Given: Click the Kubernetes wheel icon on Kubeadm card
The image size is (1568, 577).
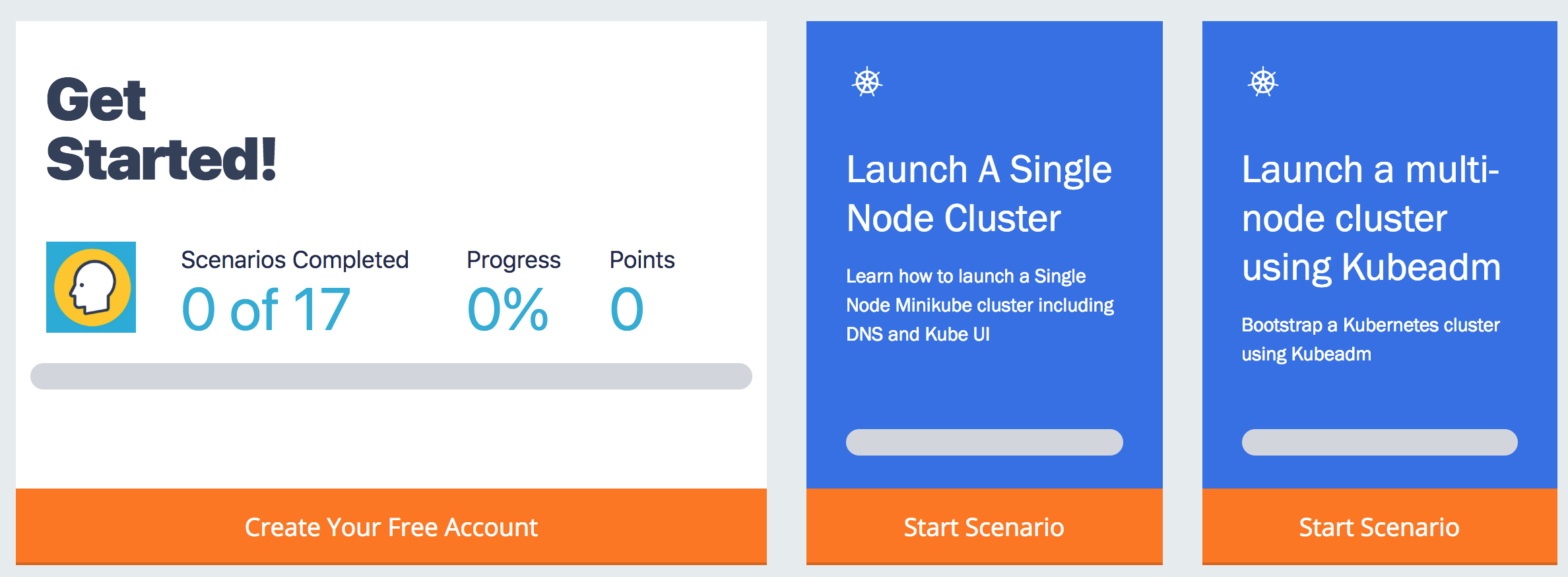Looking at the screenshot, I should (x=1263, y=82).
